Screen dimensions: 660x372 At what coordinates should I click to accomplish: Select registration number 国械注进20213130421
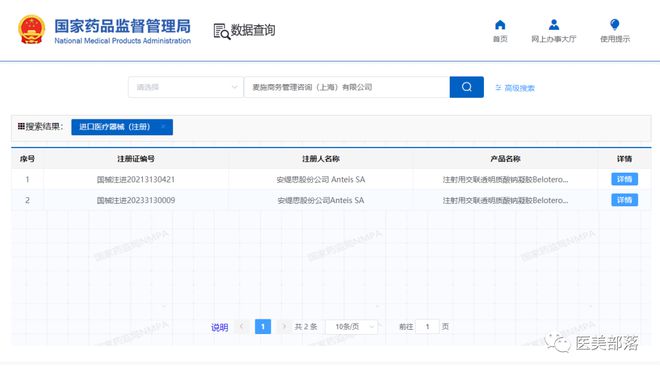[136, 180]
